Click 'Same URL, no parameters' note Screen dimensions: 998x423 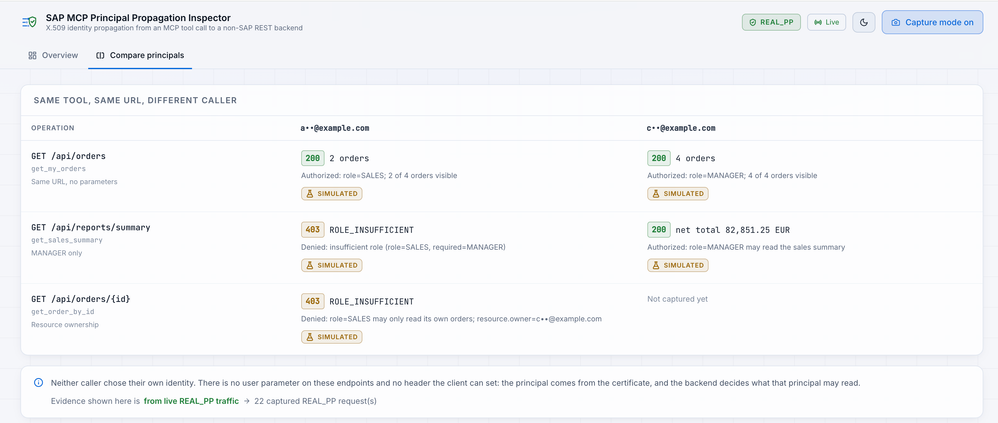click(x=74, y=181)
